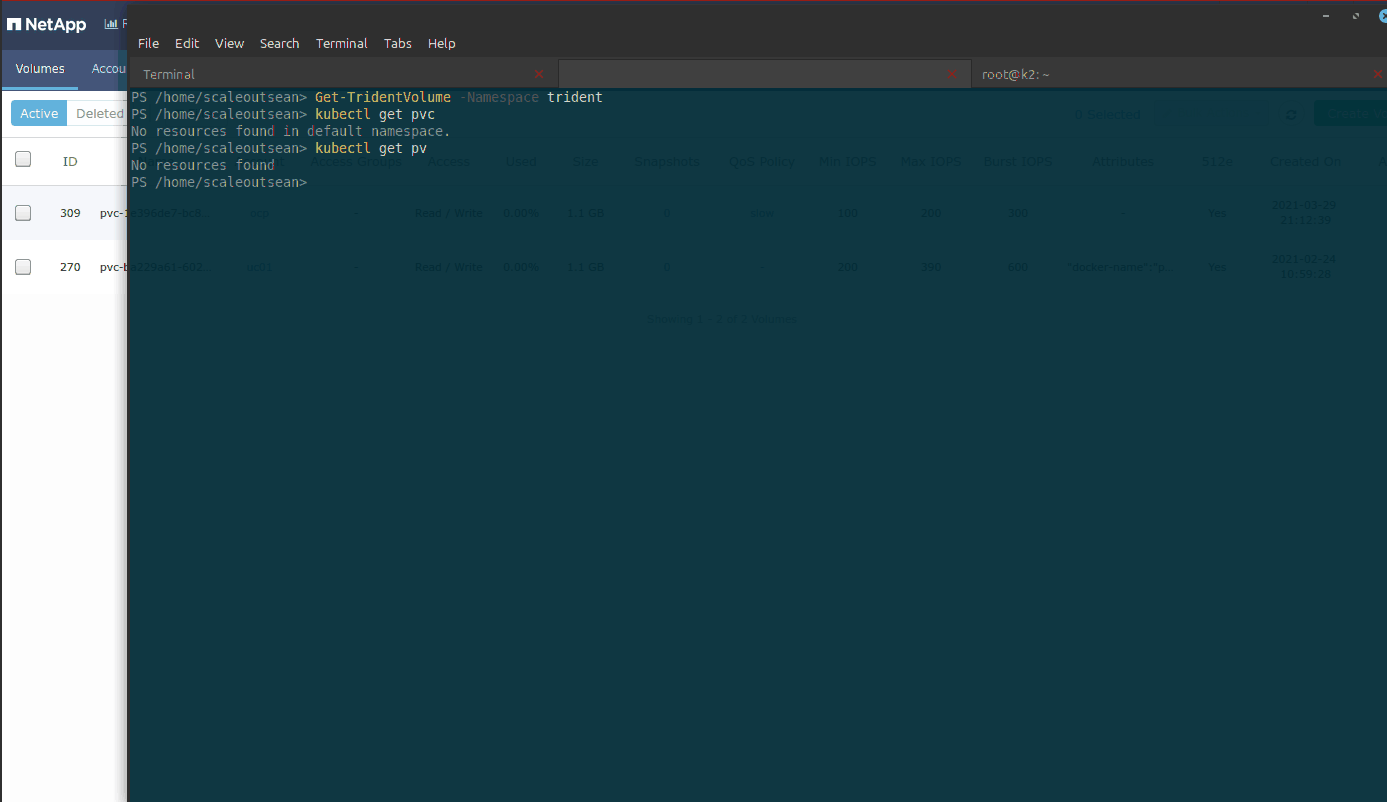Screen dimensions: 1387x802
Task: Click volume ID '309' in the table
Action: [70, 213]
